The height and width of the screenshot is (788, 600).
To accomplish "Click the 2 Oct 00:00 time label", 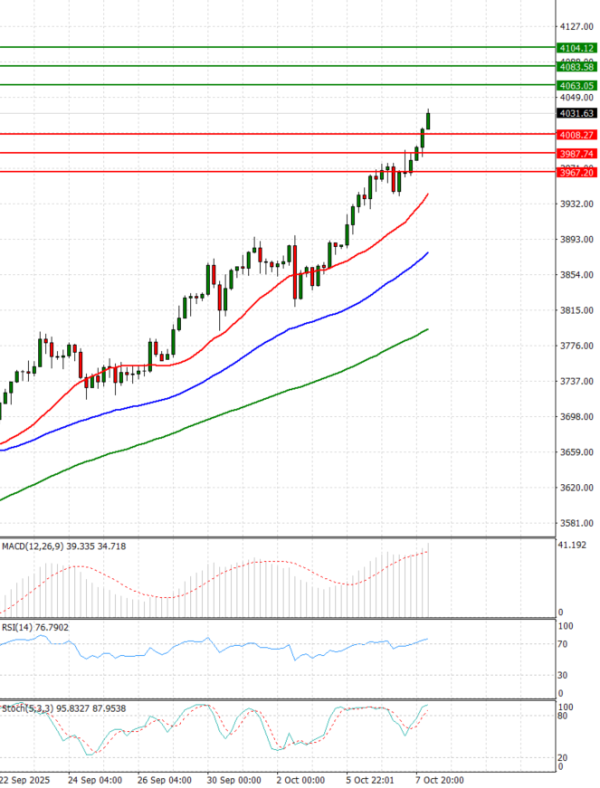I will tap(302, 777).
